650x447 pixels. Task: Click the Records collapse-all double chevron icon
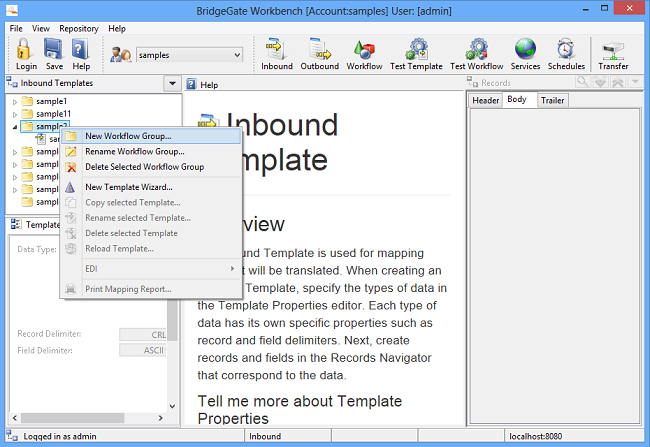coord(618,82)
